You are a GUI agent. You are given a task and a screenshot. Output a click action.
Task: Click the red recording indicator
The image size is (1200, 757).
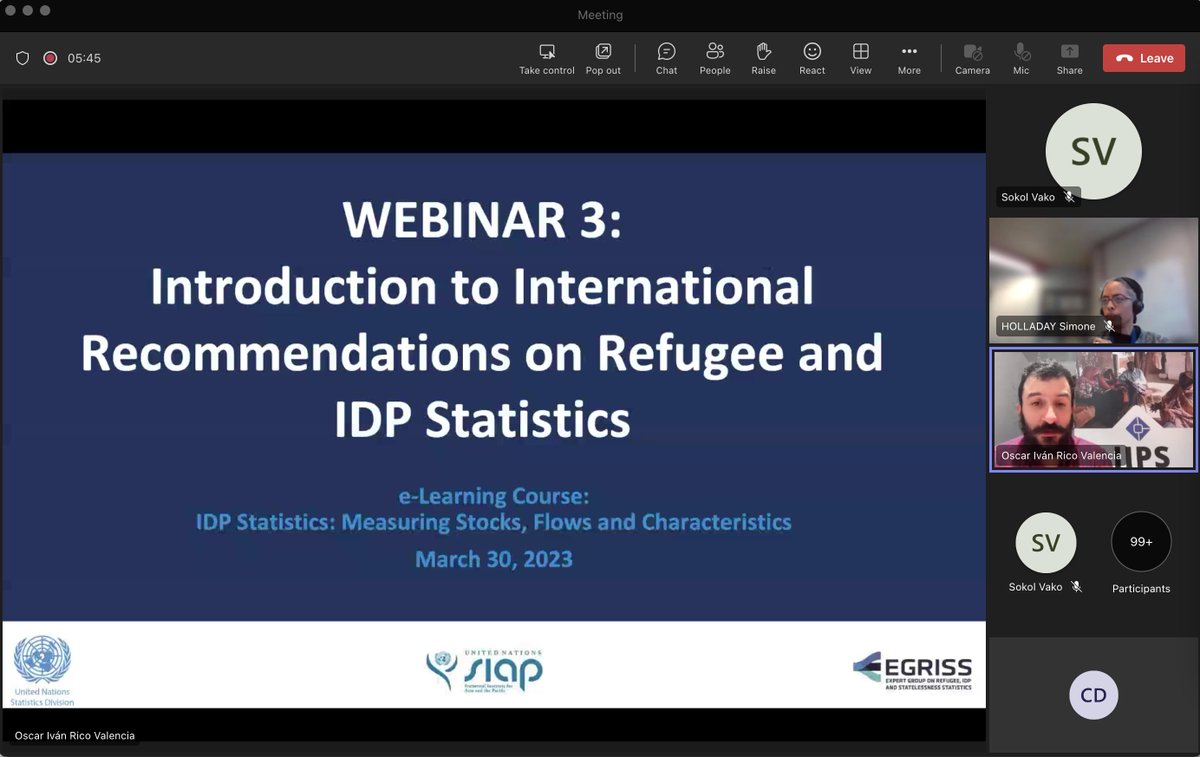50,58
